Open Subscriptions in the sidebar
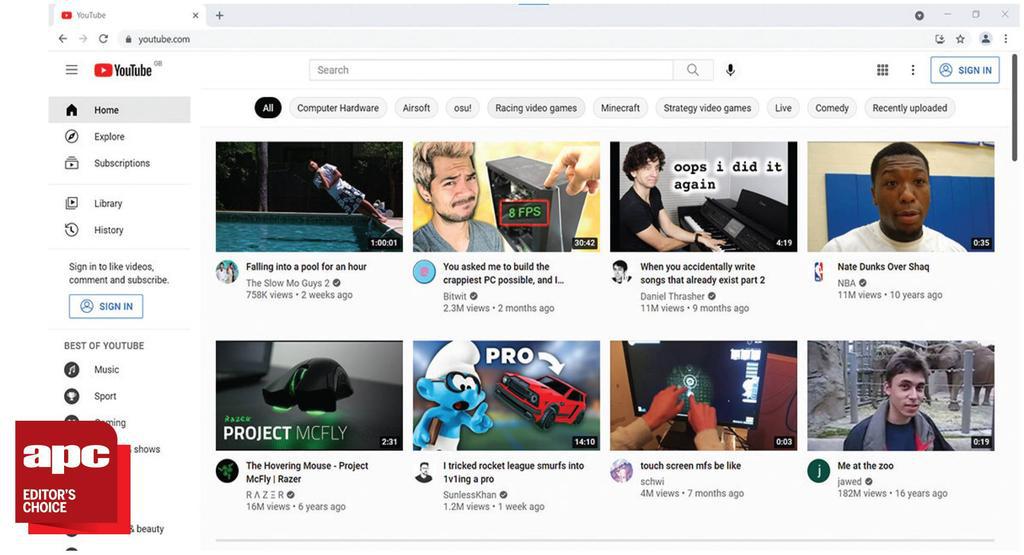The width and height of the screenshot is (1024, 555). tap(120, 163)
